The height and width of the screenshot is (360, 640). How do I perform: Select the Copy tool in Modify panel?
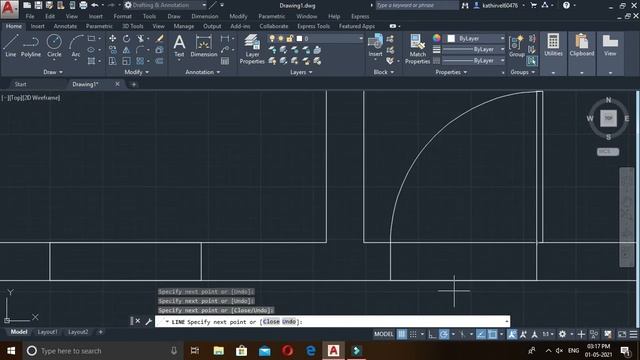click(113, 50)
